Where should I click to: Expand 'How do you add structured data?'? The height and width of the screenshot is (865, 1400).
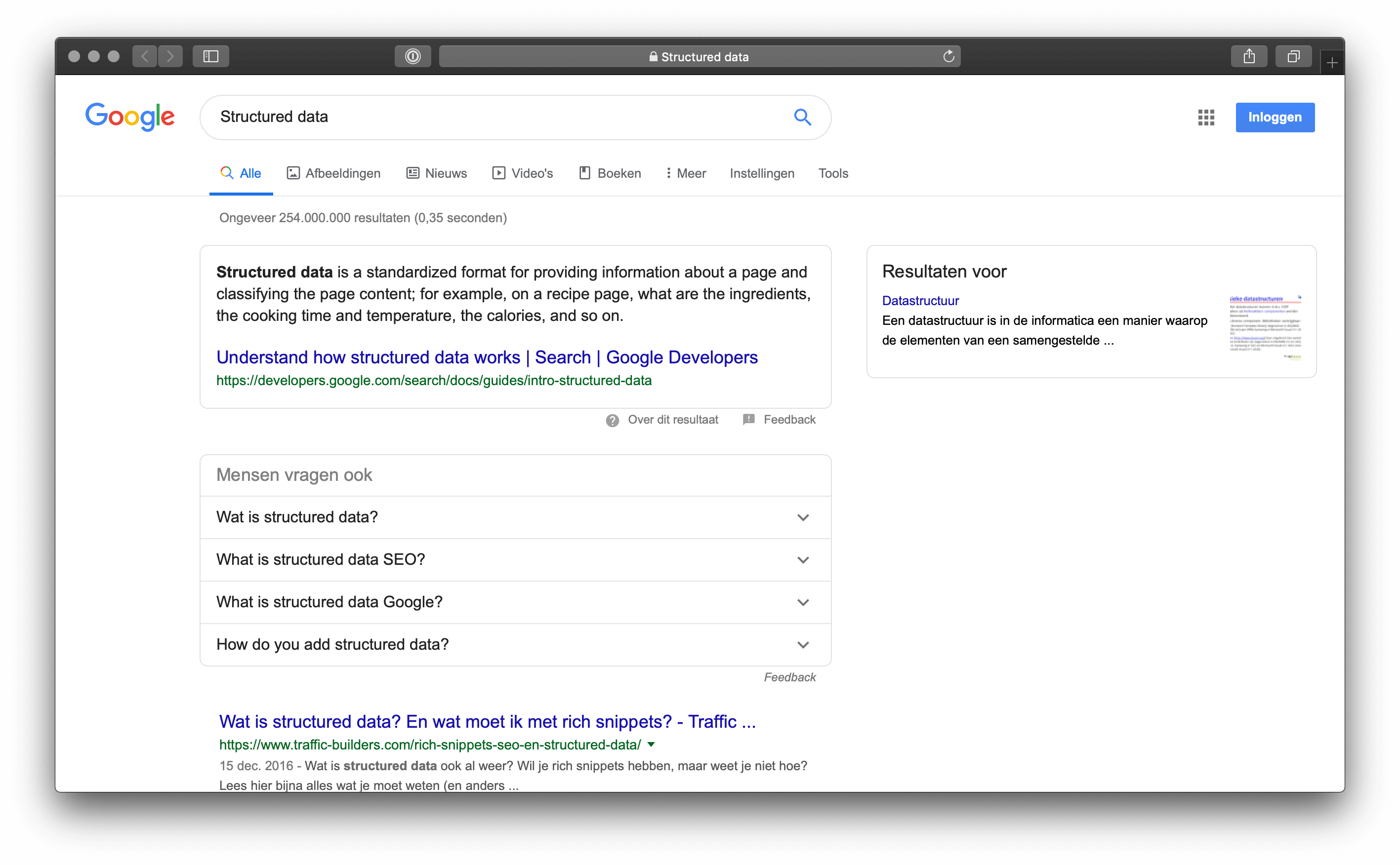pos(515,645)
